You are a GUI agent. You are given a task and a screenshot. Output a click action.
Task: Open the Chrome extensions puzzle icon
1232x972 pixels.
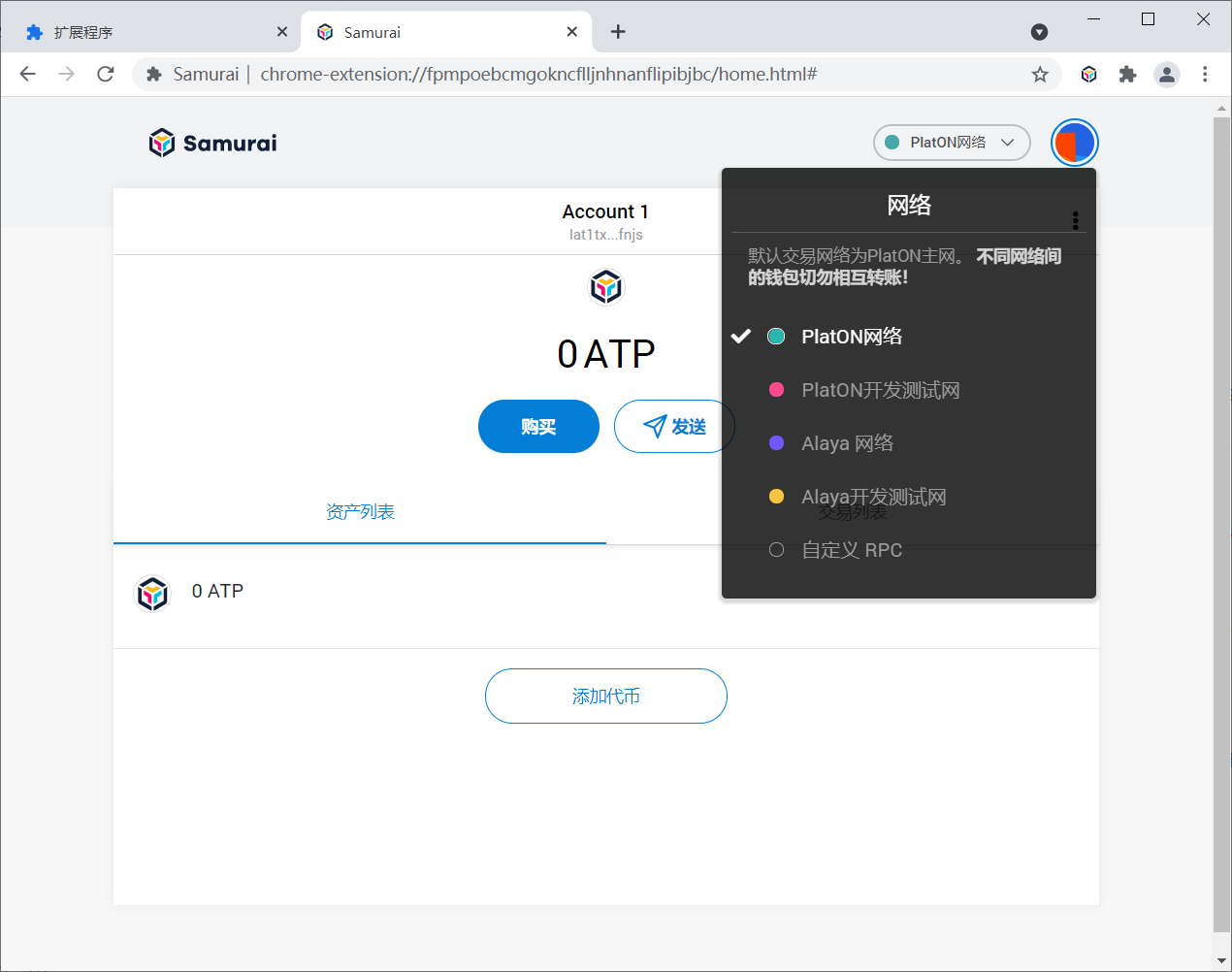coord(1127,75)
